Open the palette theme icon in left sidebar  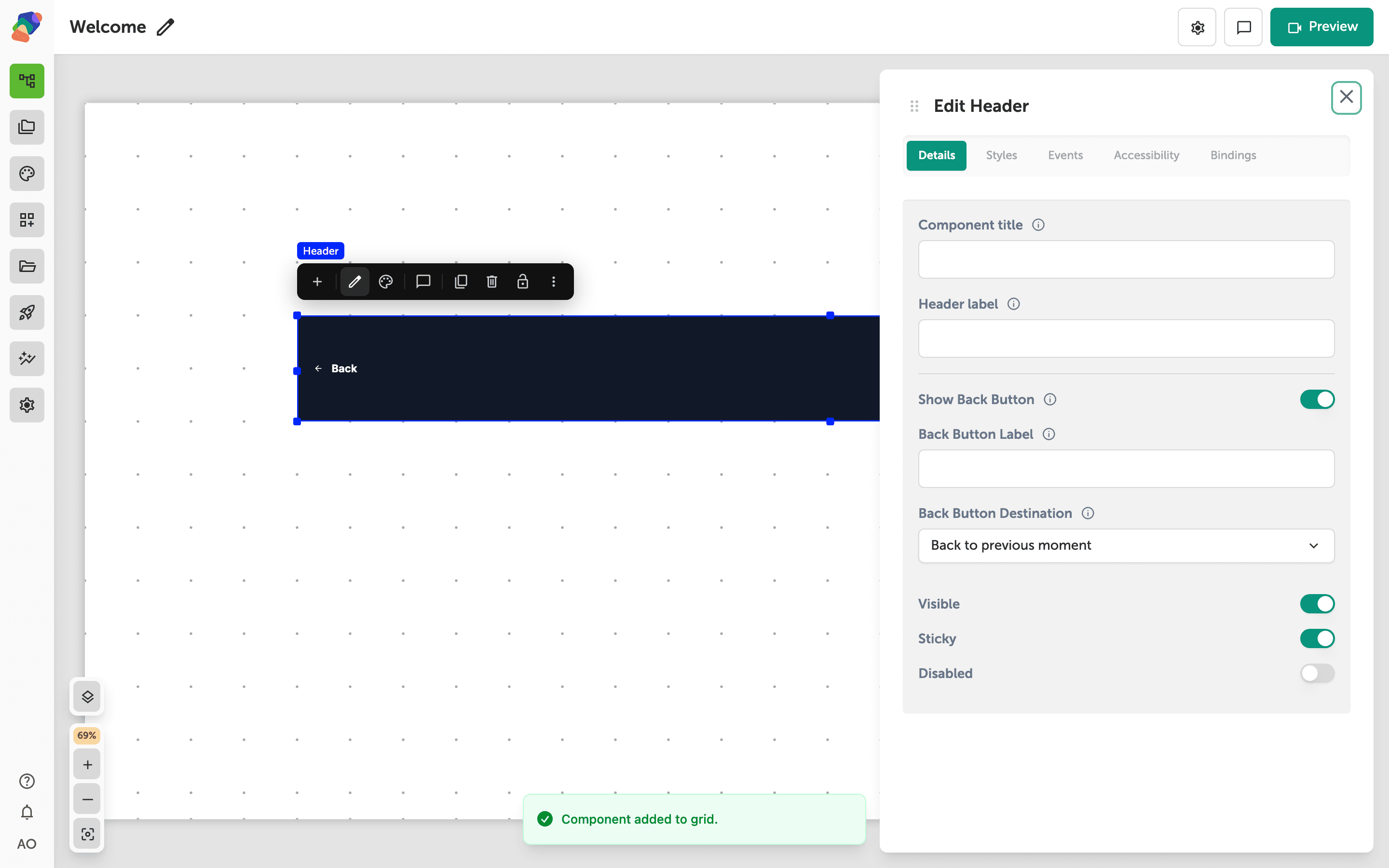point(27,174)
